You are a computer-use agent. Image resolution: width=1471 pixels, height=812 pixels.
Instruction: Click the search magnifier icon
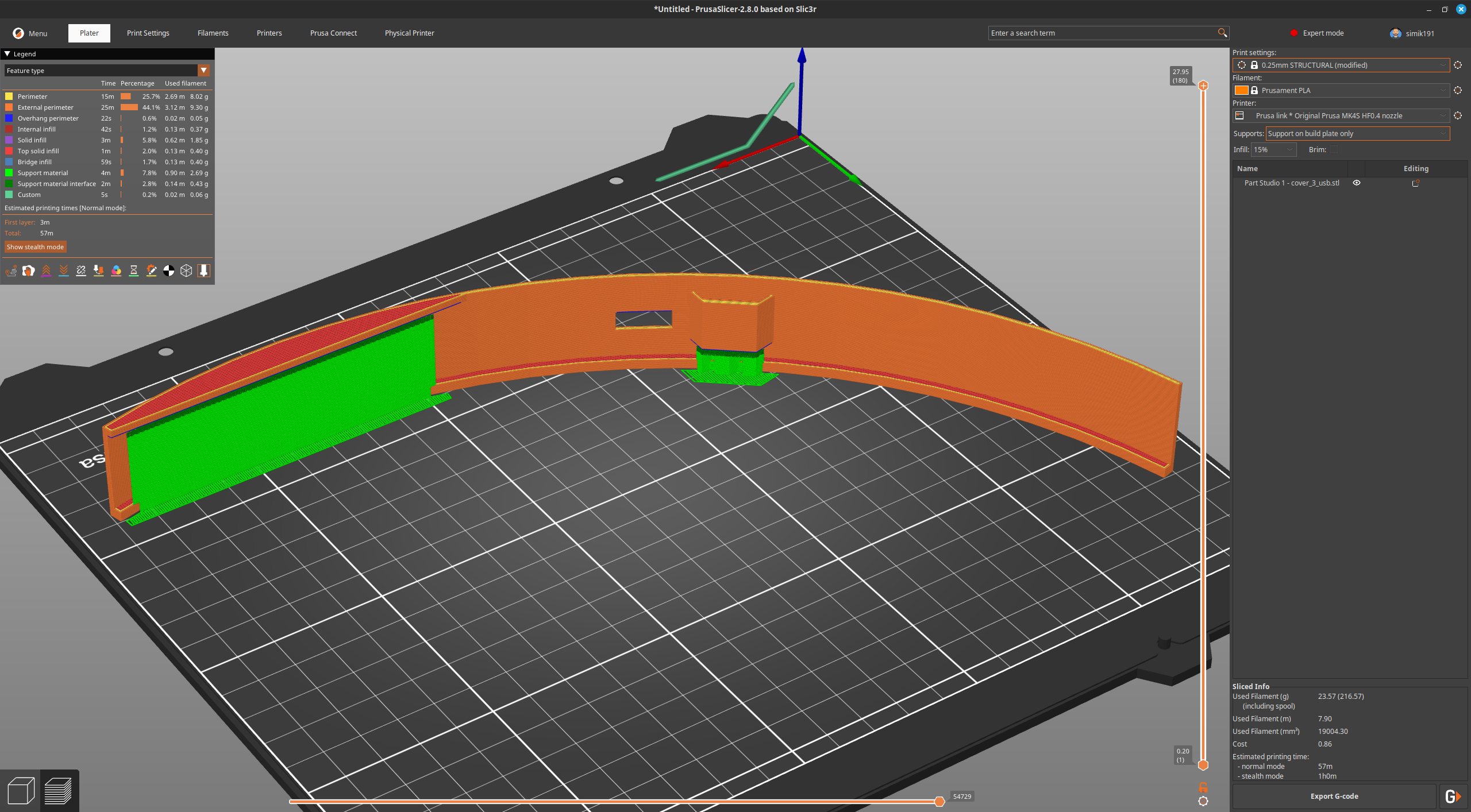[x=1222, y=33]
